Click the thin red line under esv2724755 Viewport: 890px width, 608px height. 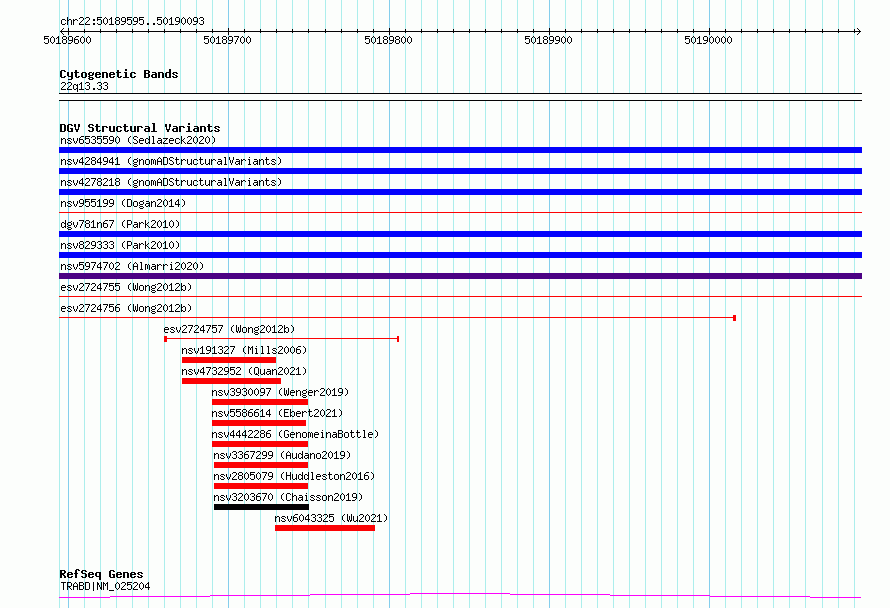[x=460, y=296]
